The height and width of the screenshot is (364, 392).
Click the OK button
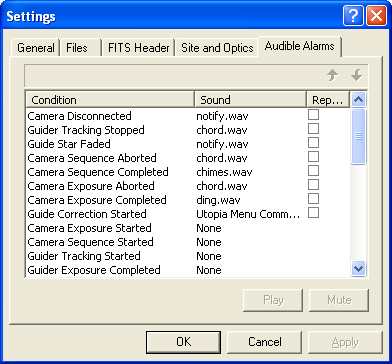(183, 342)
